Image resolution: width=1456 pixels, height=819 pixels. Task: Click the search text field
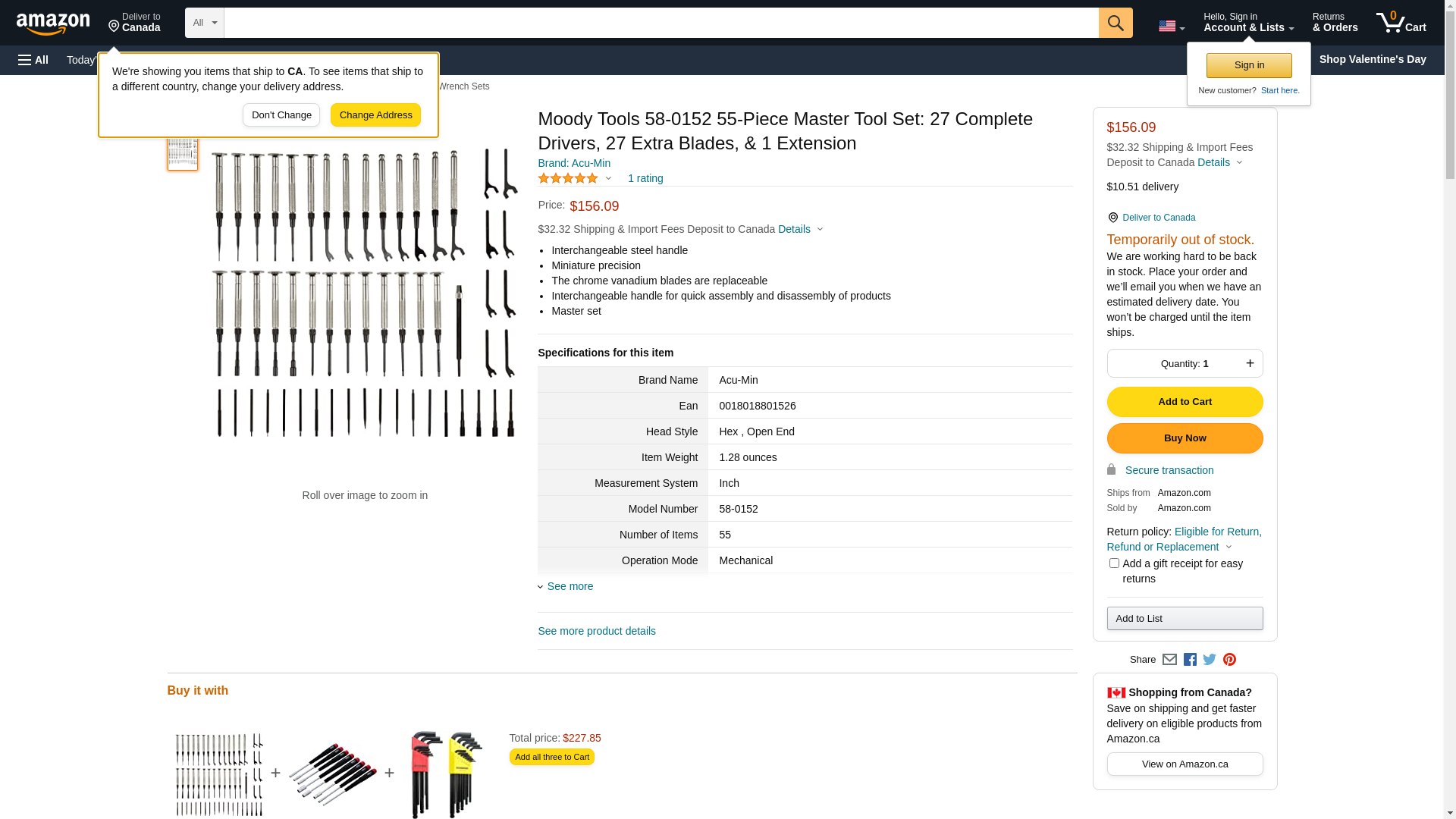point(661,23)
